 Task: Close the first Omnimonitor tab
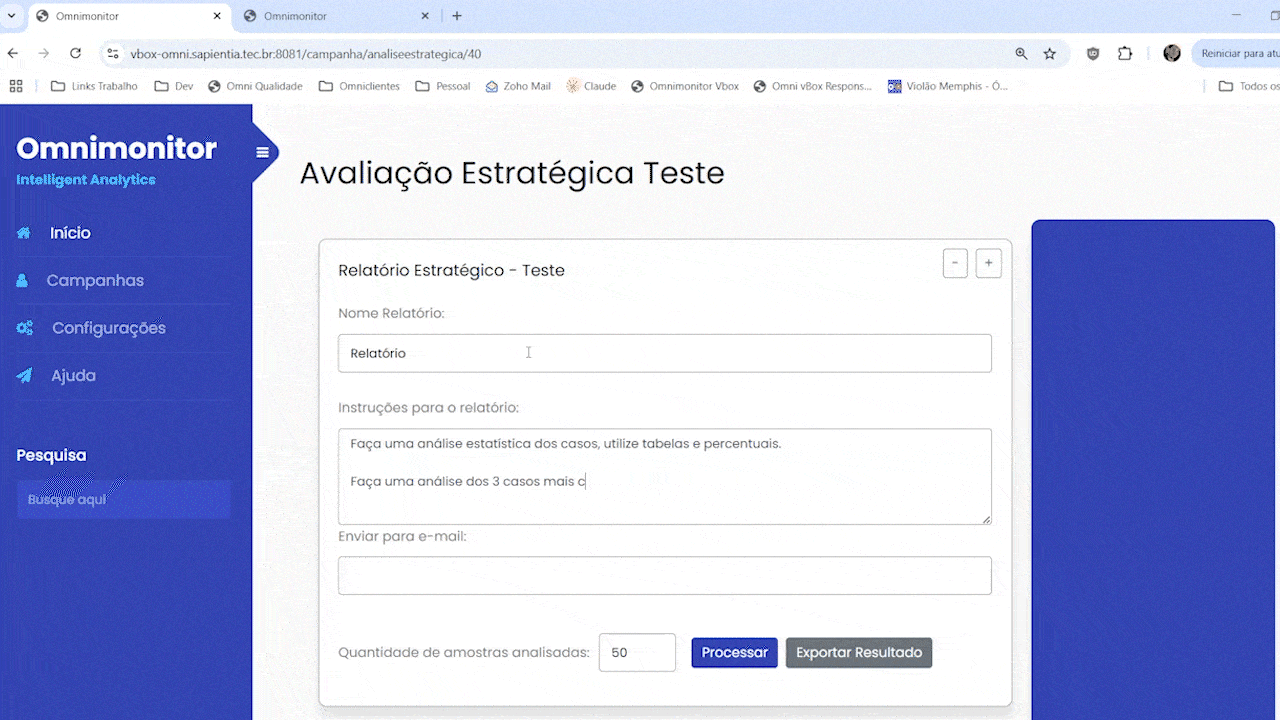click(x=217, y=16)
